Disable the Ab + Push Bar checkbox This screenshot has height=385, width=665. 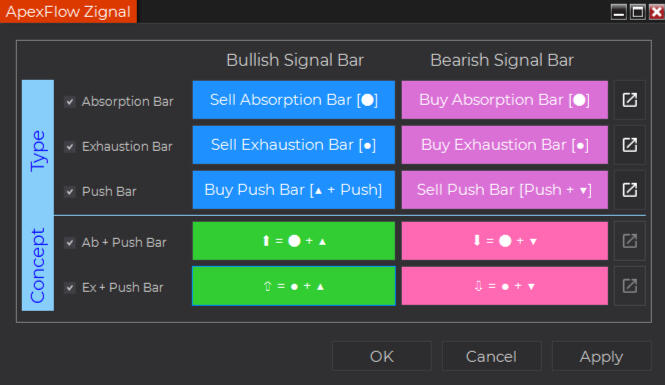[70, 243]
